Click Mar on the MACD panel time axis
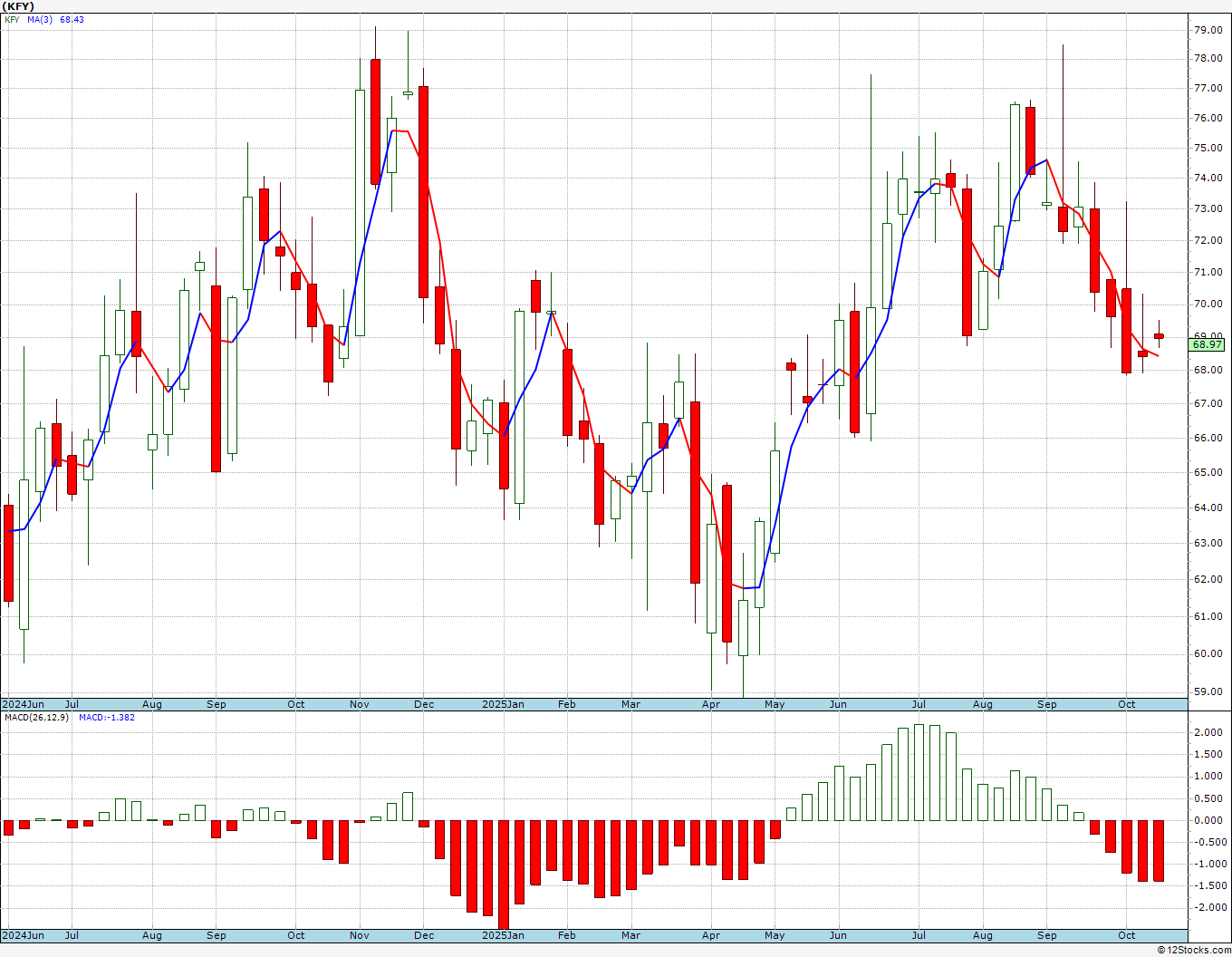 point(631,935)
